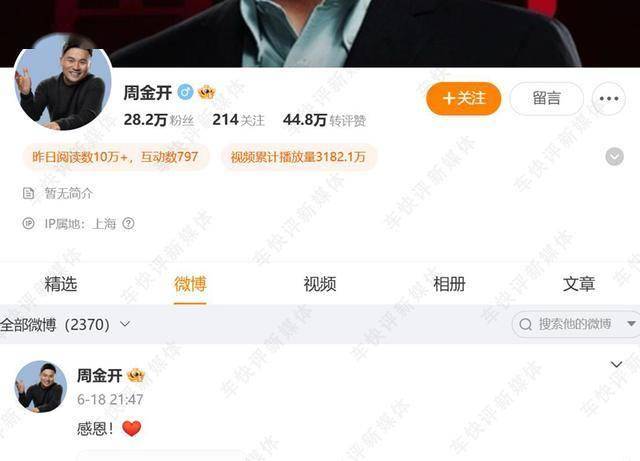640x461 pixels.
Task: Click the IP属地 question mark help icon
Action: pos(129,223)
